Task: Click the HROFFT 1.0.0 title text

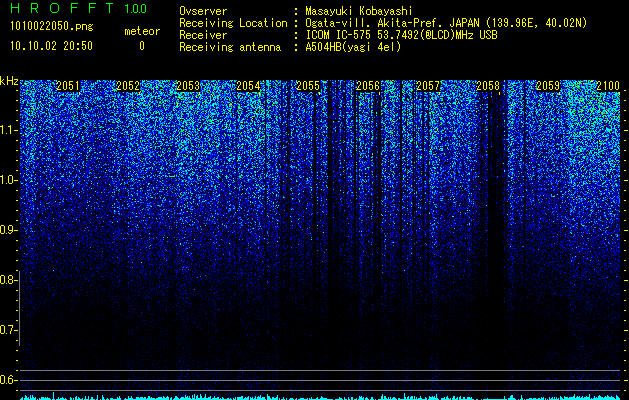Action: click(79, 8)
